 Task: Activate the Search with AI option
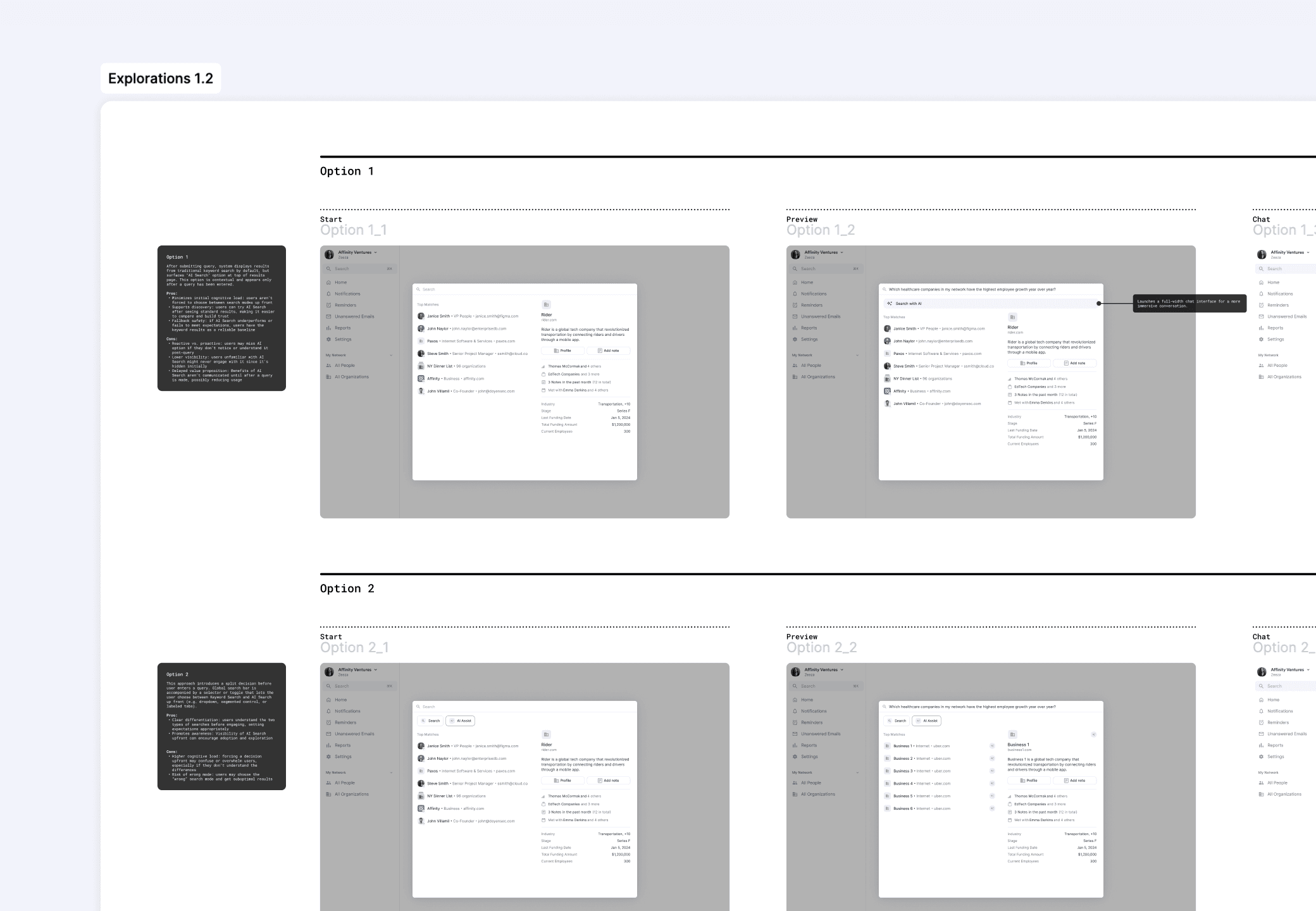pos(909,304)
